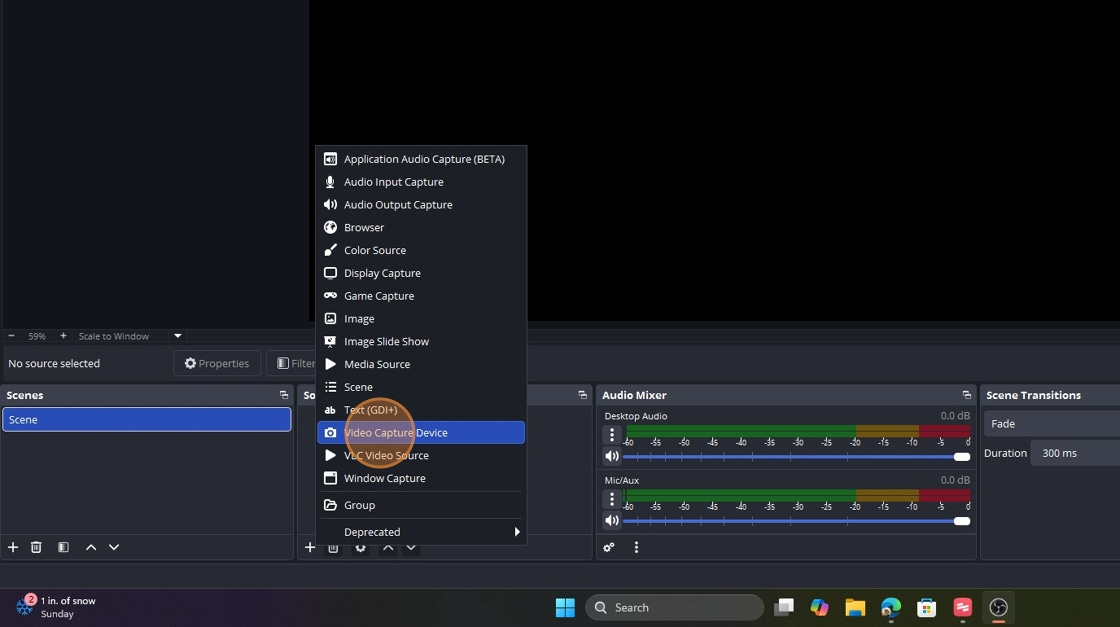Open the Properties button

tap(217, 363)
